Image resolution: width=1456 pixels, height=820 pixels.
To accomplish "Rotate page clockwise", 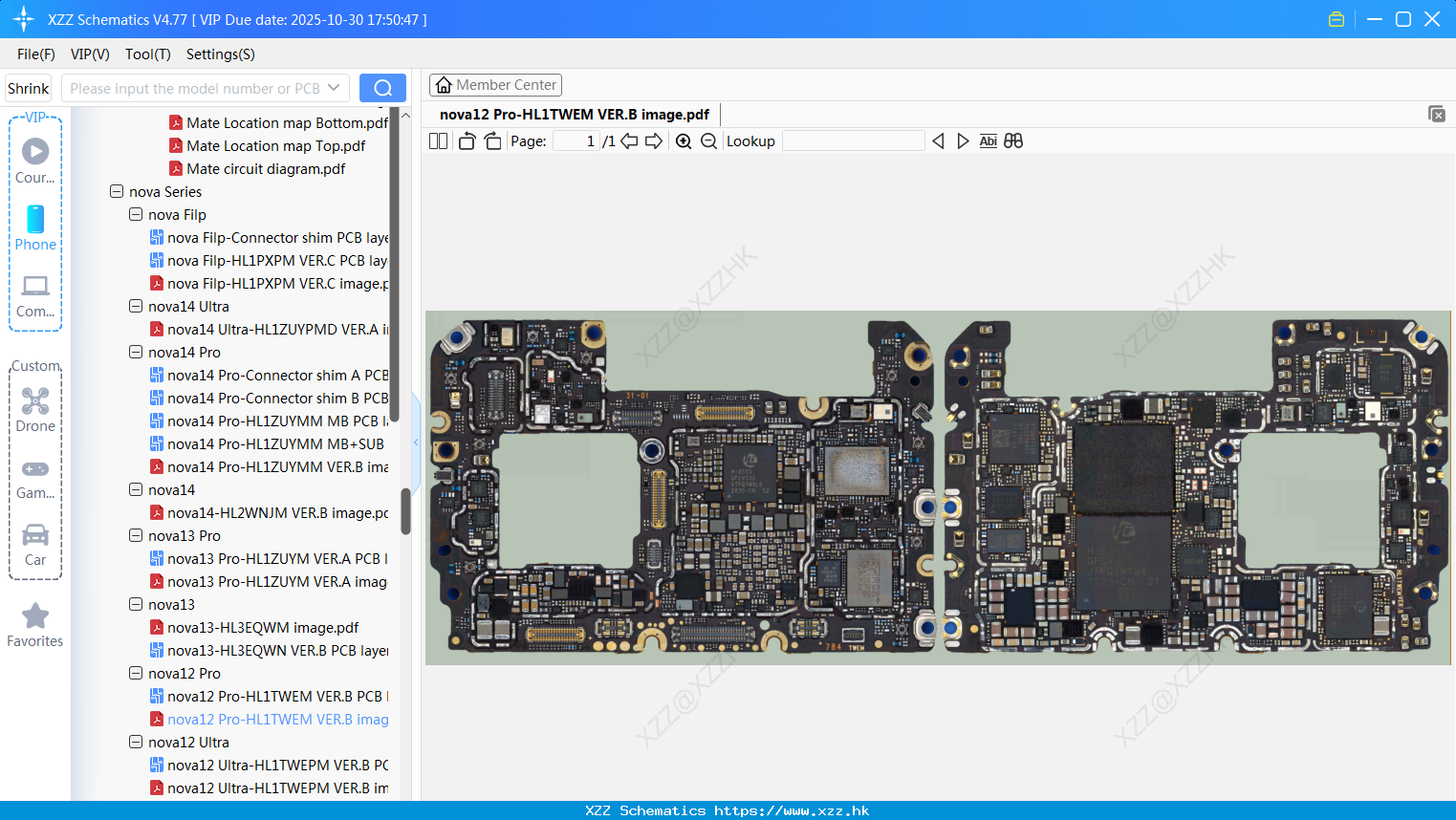I will pyautogui.click(x=492, y=140).
